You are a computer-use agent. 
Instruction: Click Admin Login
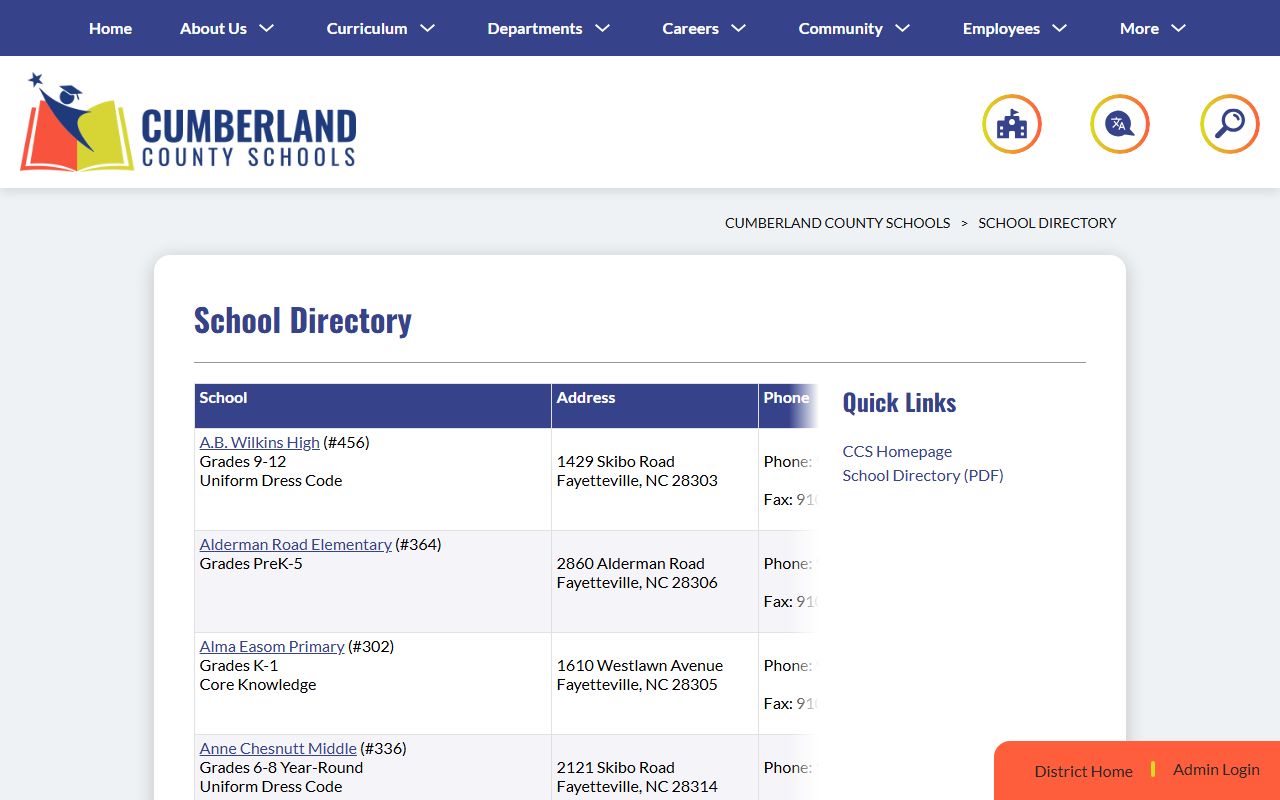(x=1216, y=769)
